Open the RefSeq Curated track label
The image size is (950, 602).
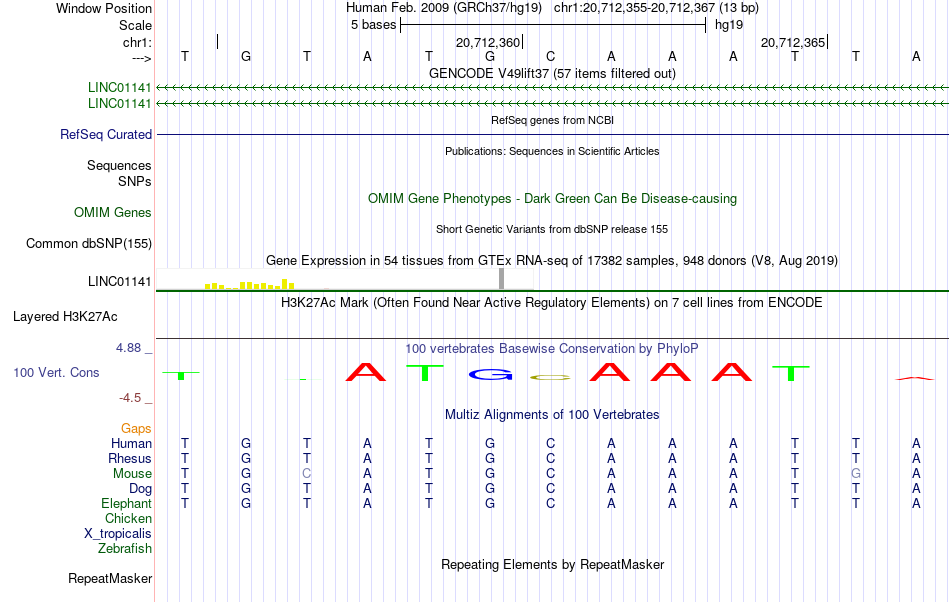tap(106, 134)
